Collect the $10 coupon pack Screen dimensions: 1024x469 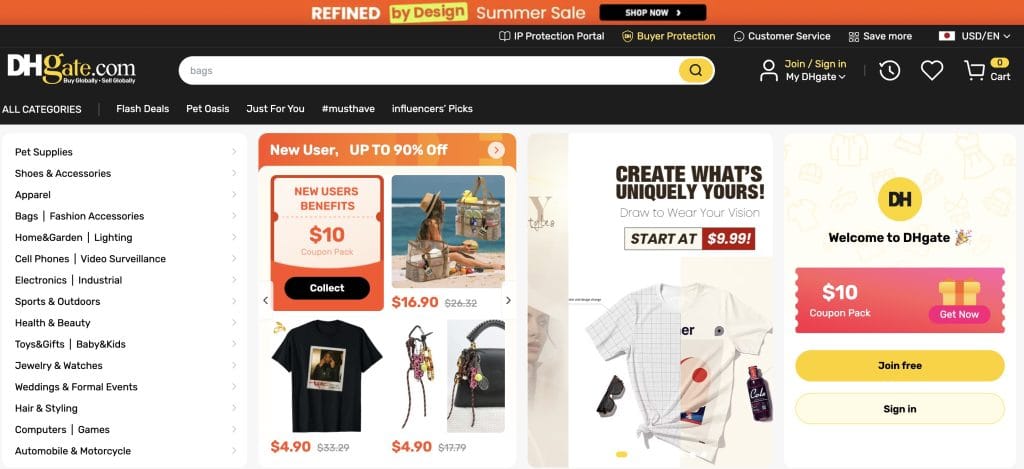(327, 288)
